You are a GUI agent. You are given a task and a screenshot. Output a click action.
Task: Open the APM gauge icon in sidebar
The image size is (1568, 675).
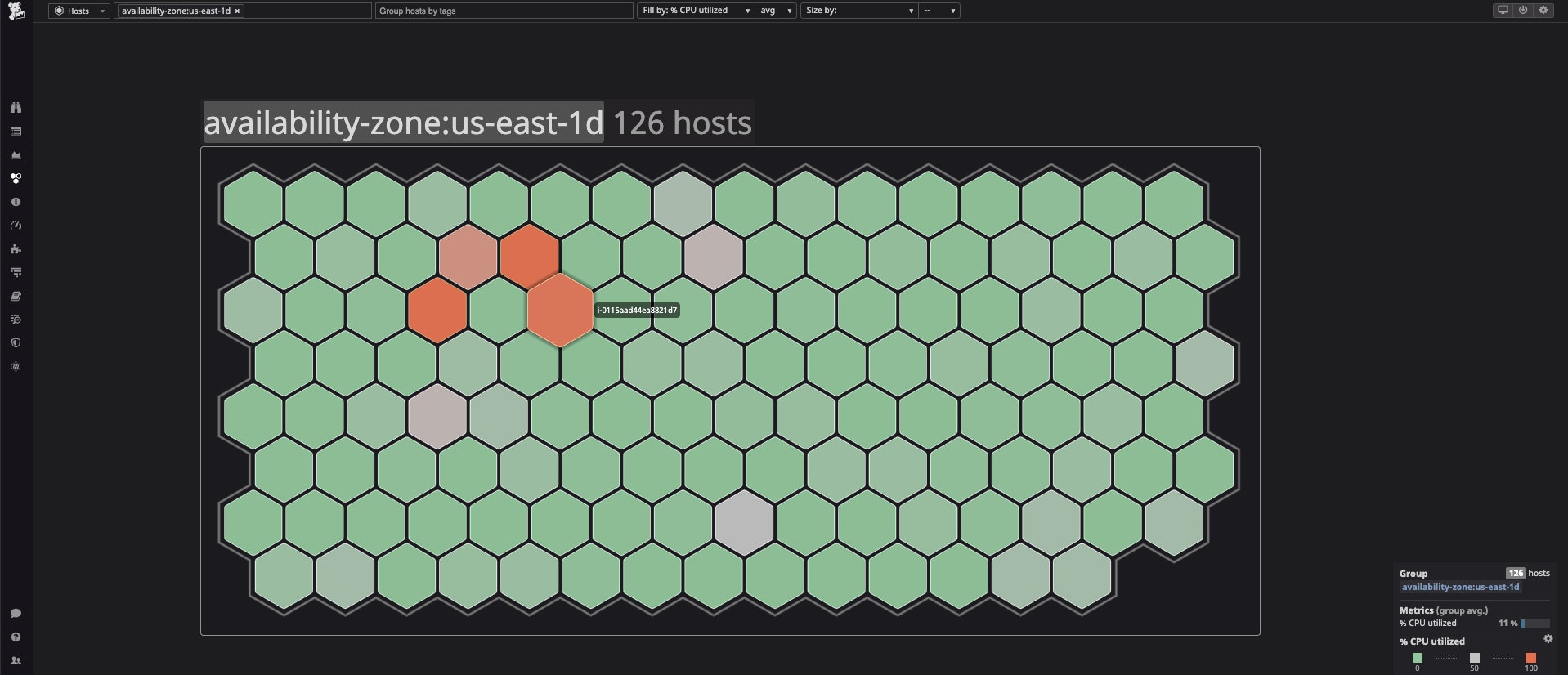tap(16, 226)
